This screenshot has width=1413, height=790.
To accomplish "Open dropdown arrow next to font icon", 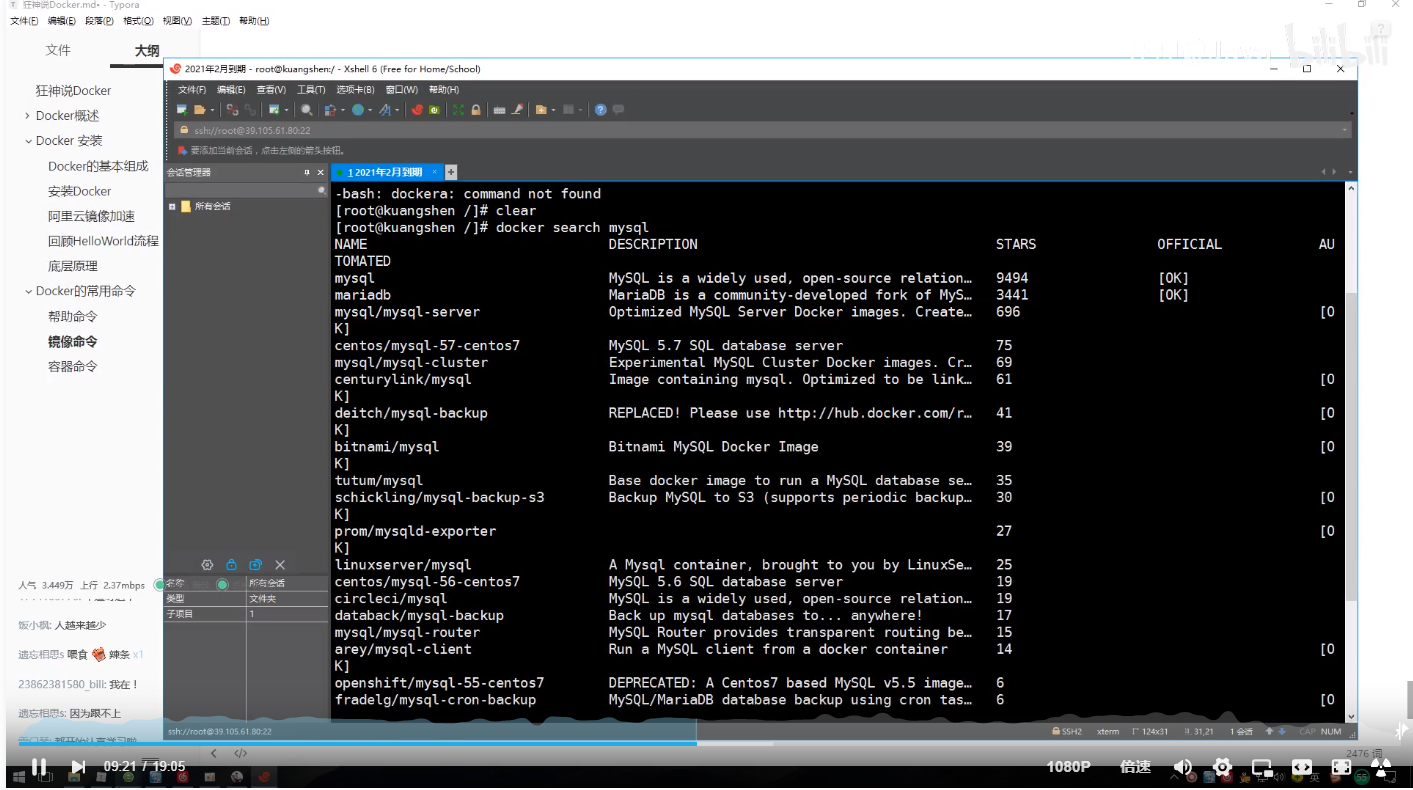I will (397, 110).
